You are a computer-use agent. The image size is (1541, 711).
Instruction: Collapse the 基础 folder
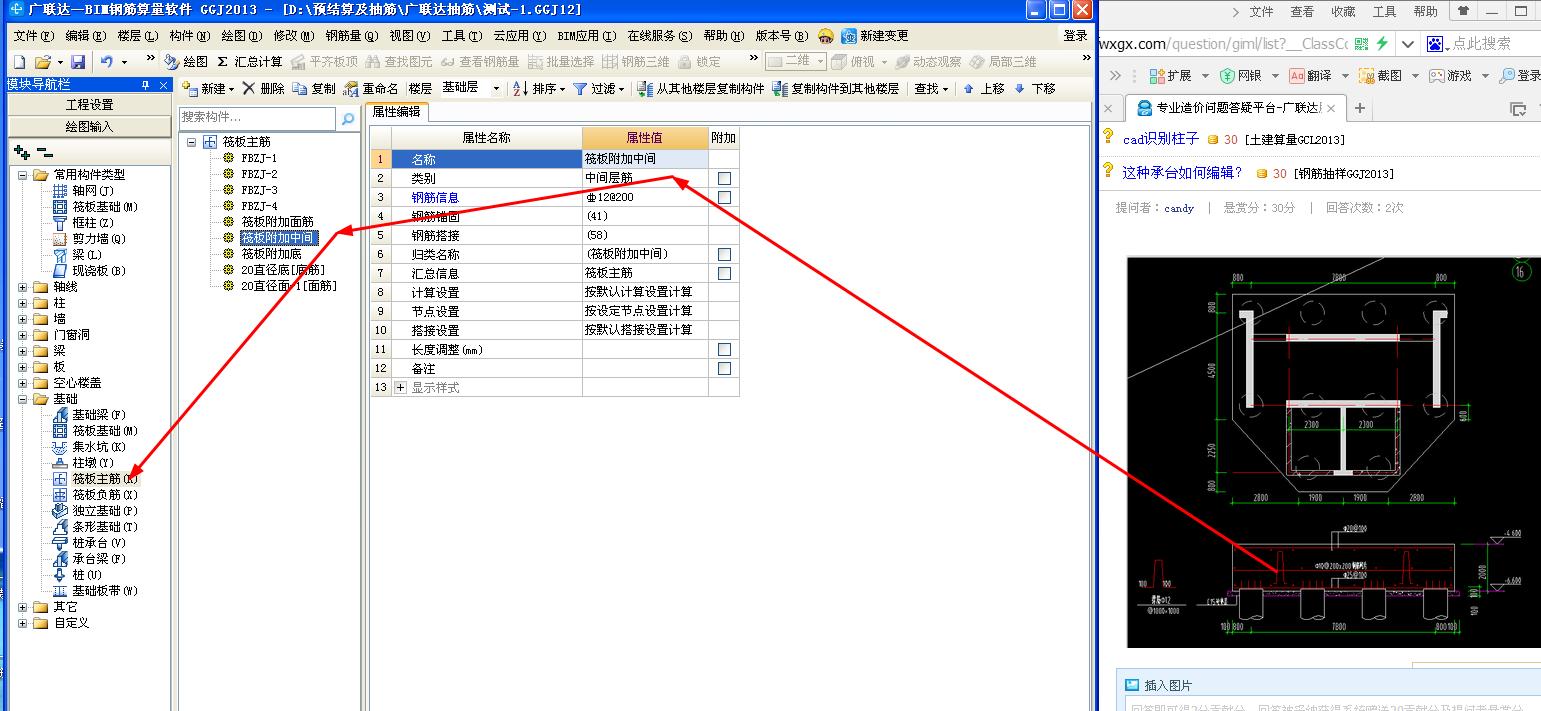pyautogui.click(x=23, y=398)
